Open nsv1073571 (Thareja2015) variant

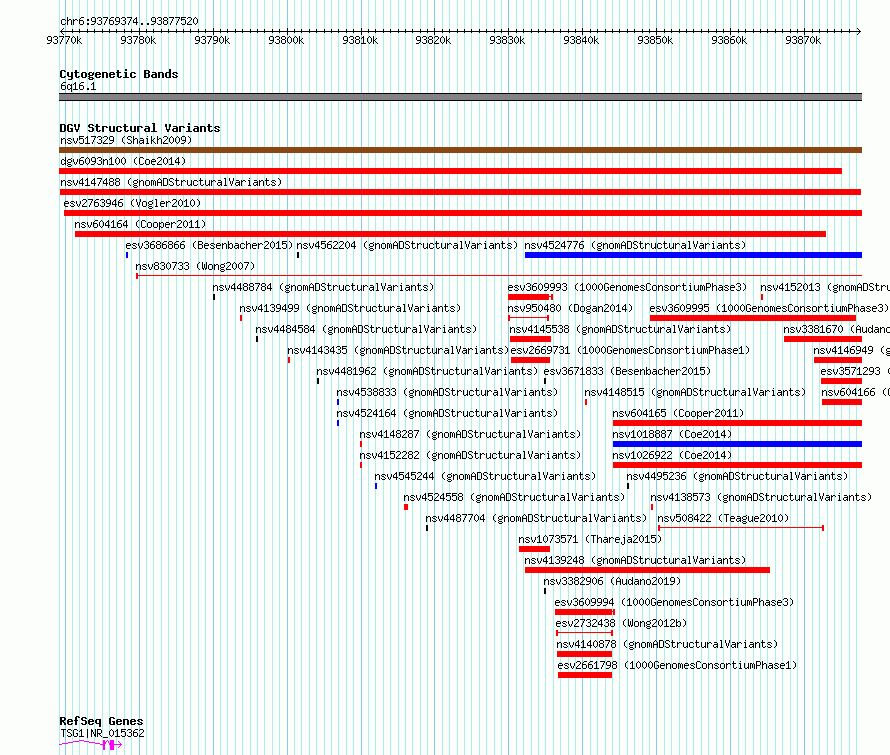(x=590, y=539)
